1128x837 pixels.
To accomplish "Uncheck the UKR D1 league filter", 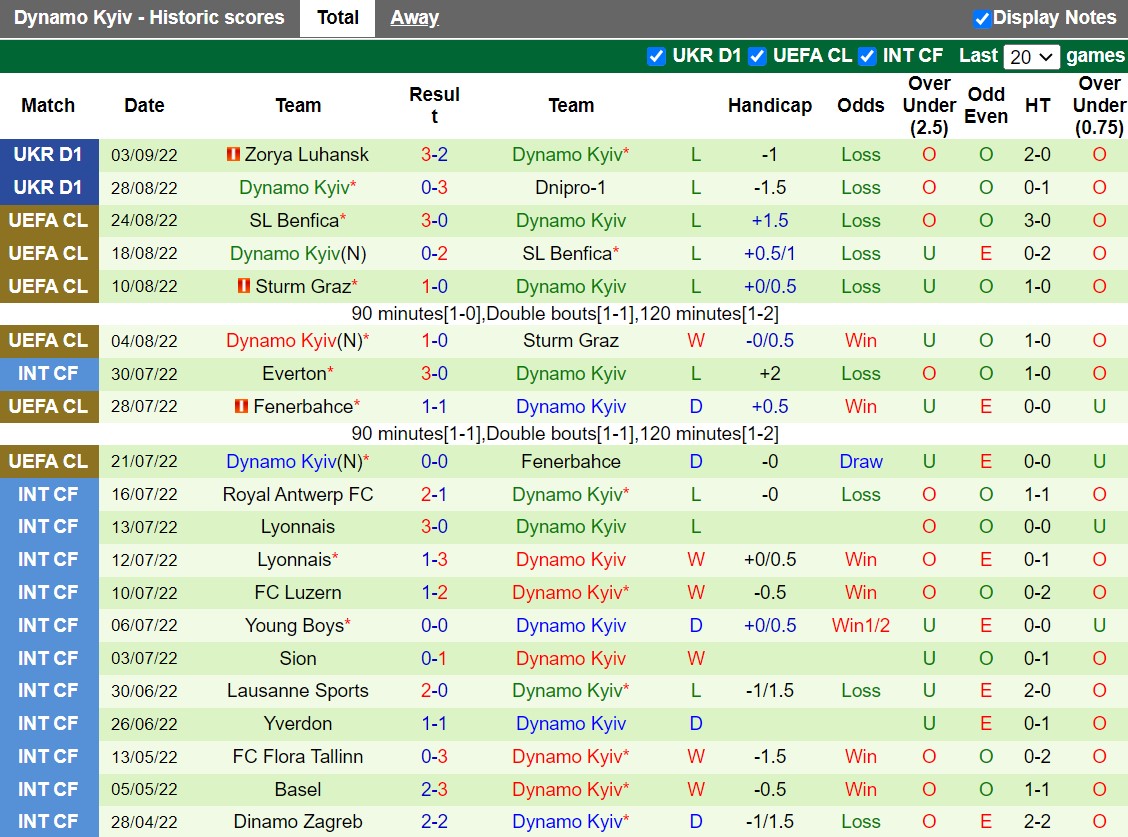I will click(x=656, y=56).
